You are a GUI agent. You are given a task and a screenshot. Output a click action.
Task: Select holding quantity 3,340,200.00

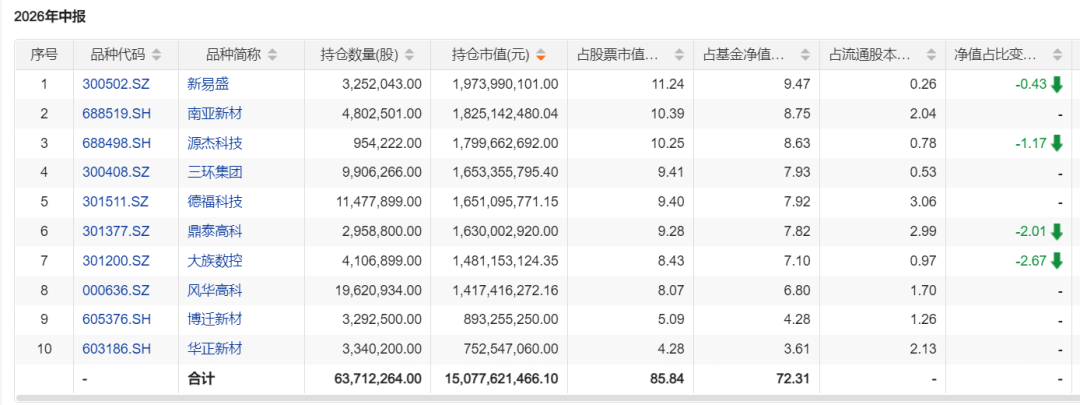click(382, 349)
